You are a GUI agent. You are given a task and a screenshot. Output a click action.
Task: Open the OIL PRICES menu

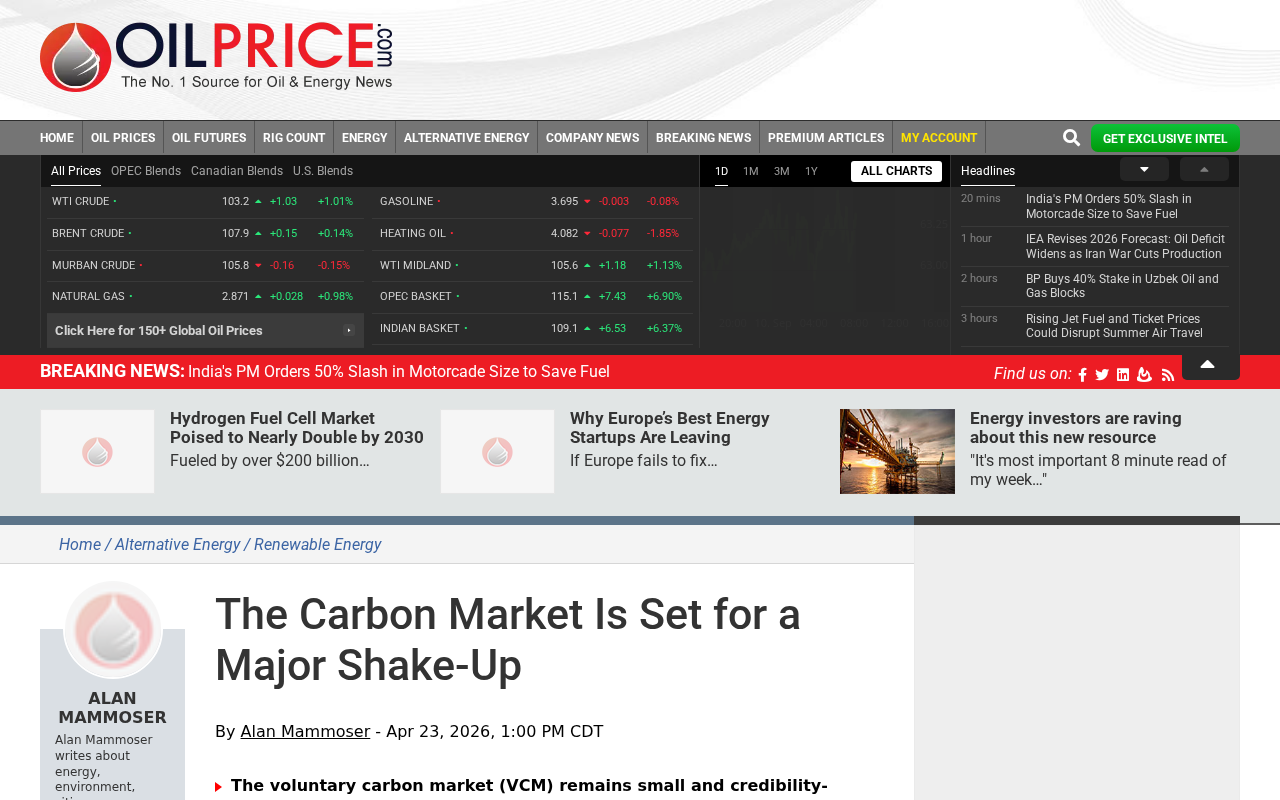123,138
